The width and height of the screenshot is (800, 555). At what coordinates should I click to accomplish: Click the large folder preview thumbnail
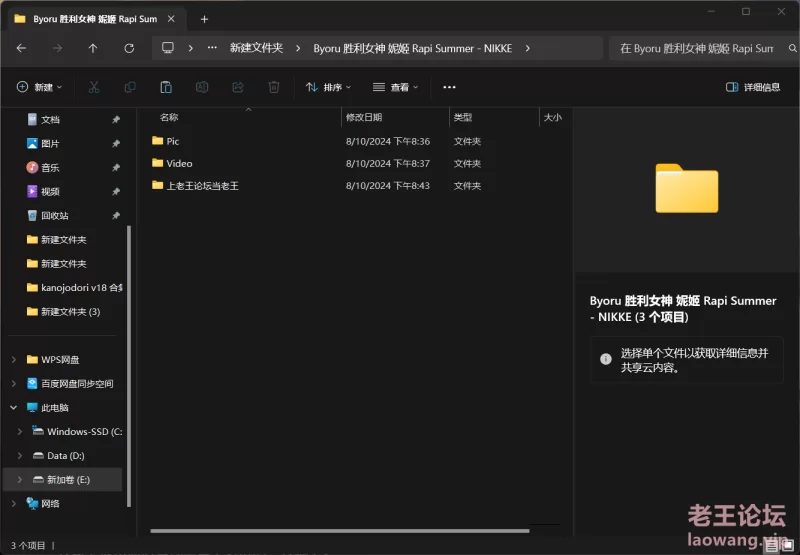pyautogui.click(x=687, y=188)
